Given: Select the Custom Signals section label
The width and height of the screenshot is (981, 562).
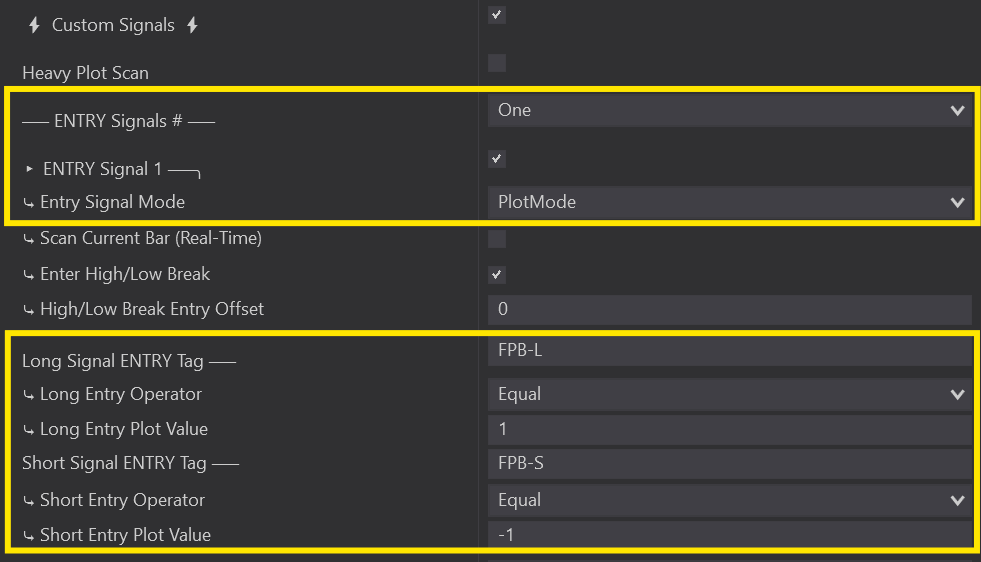Looking at the screenshot, I should [x=113, y=25].
